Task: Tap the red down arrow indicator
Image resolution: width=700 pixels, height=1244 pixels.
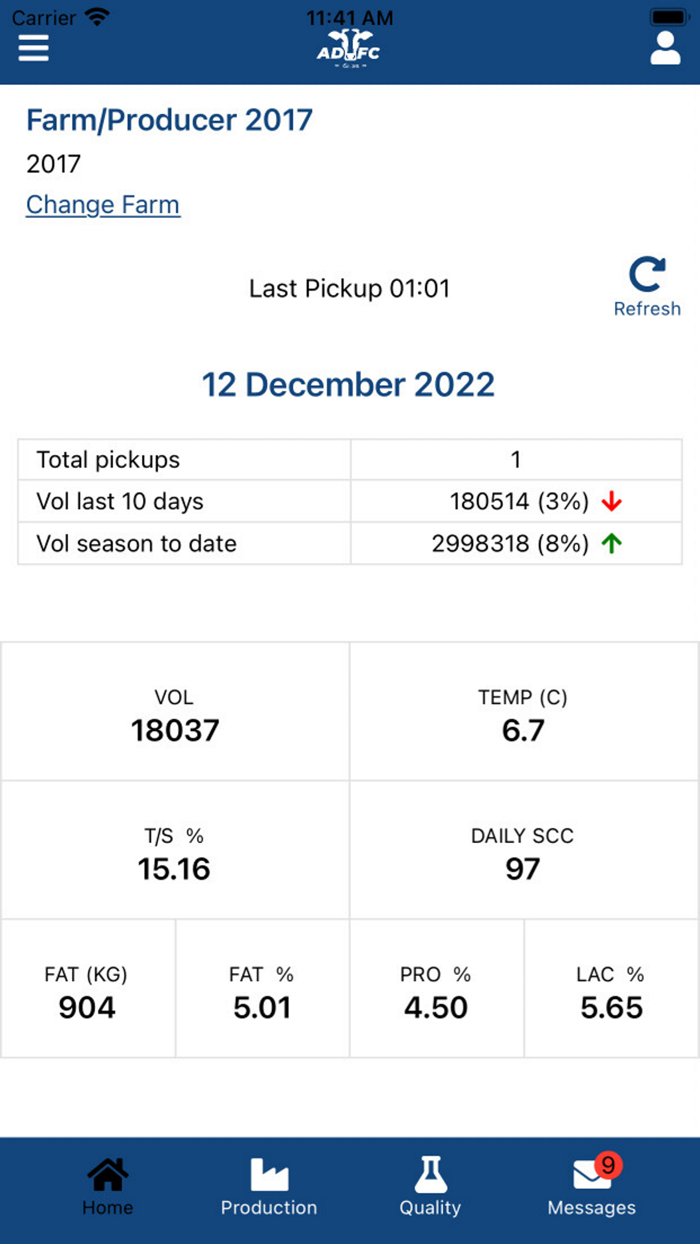Action: coord(612,502)
